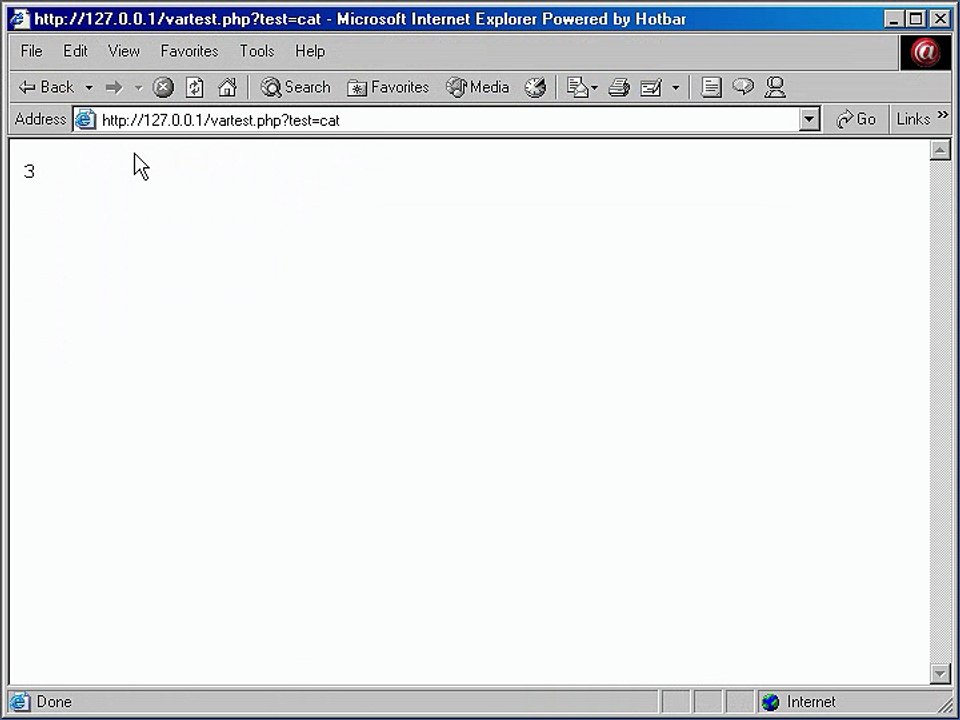
Task: Open the Discuss speech bubble icon
Action: [743, 86]
